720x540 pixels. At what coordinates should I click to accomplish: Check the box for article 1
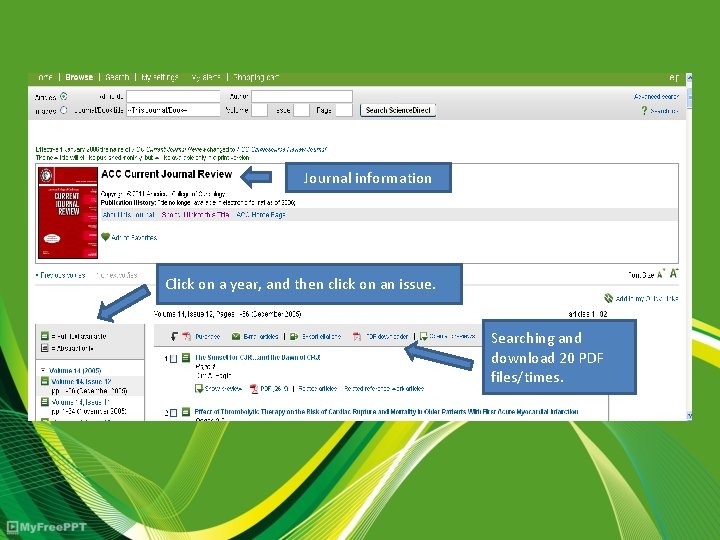(174, 359)
